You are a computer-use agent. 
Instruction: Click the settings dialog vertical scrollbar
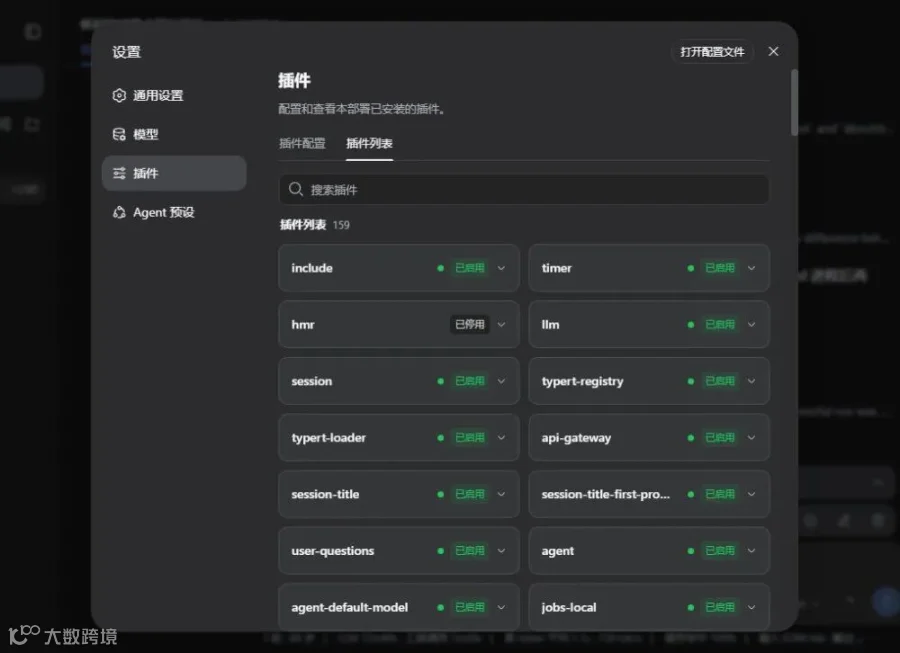(x=794, y=102)
